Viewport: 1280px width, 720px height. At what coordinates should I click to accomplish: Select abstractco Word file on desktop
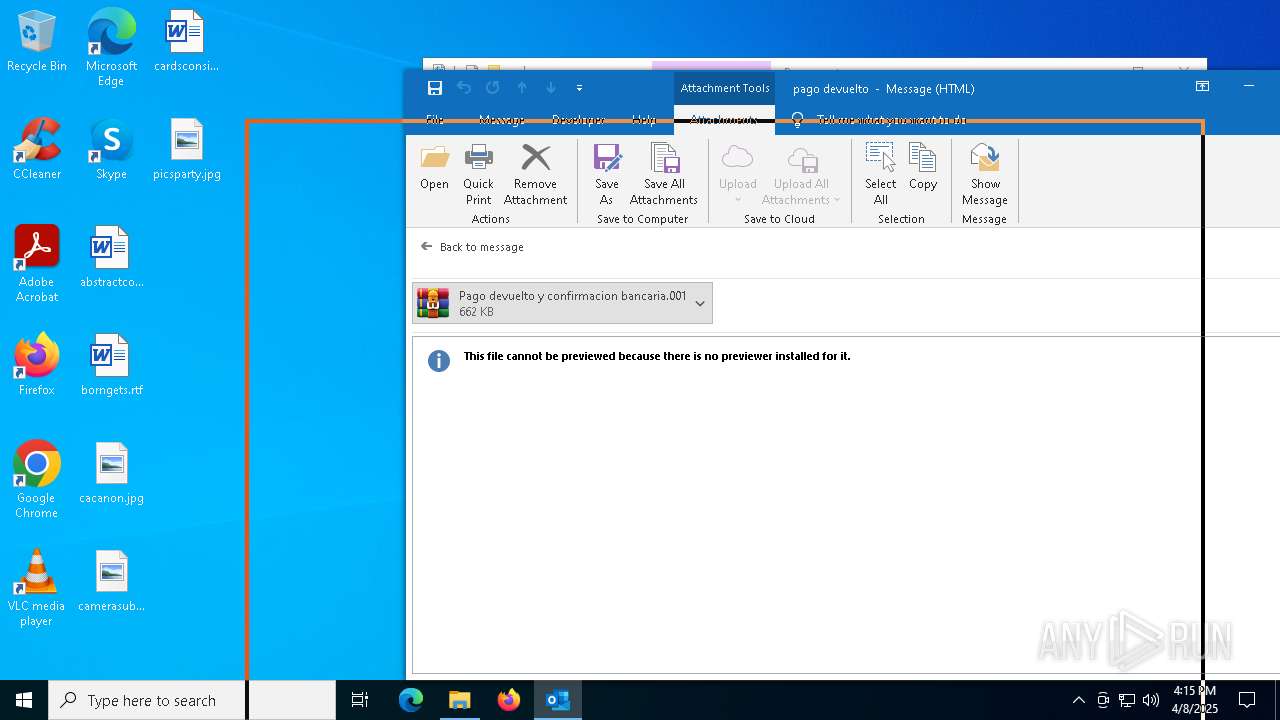111,257
